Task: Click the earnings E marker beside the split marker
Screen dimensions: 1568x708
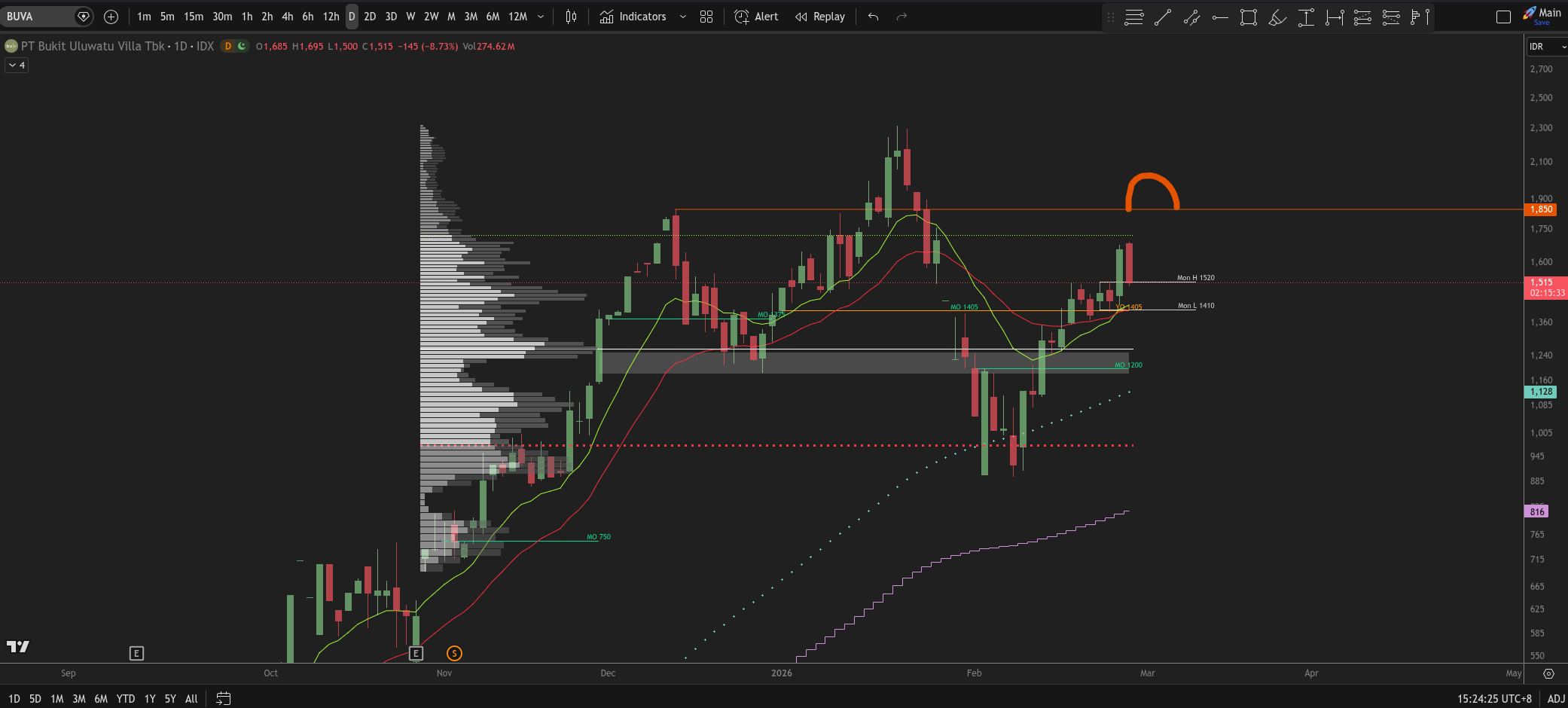Action: point(416,653)
